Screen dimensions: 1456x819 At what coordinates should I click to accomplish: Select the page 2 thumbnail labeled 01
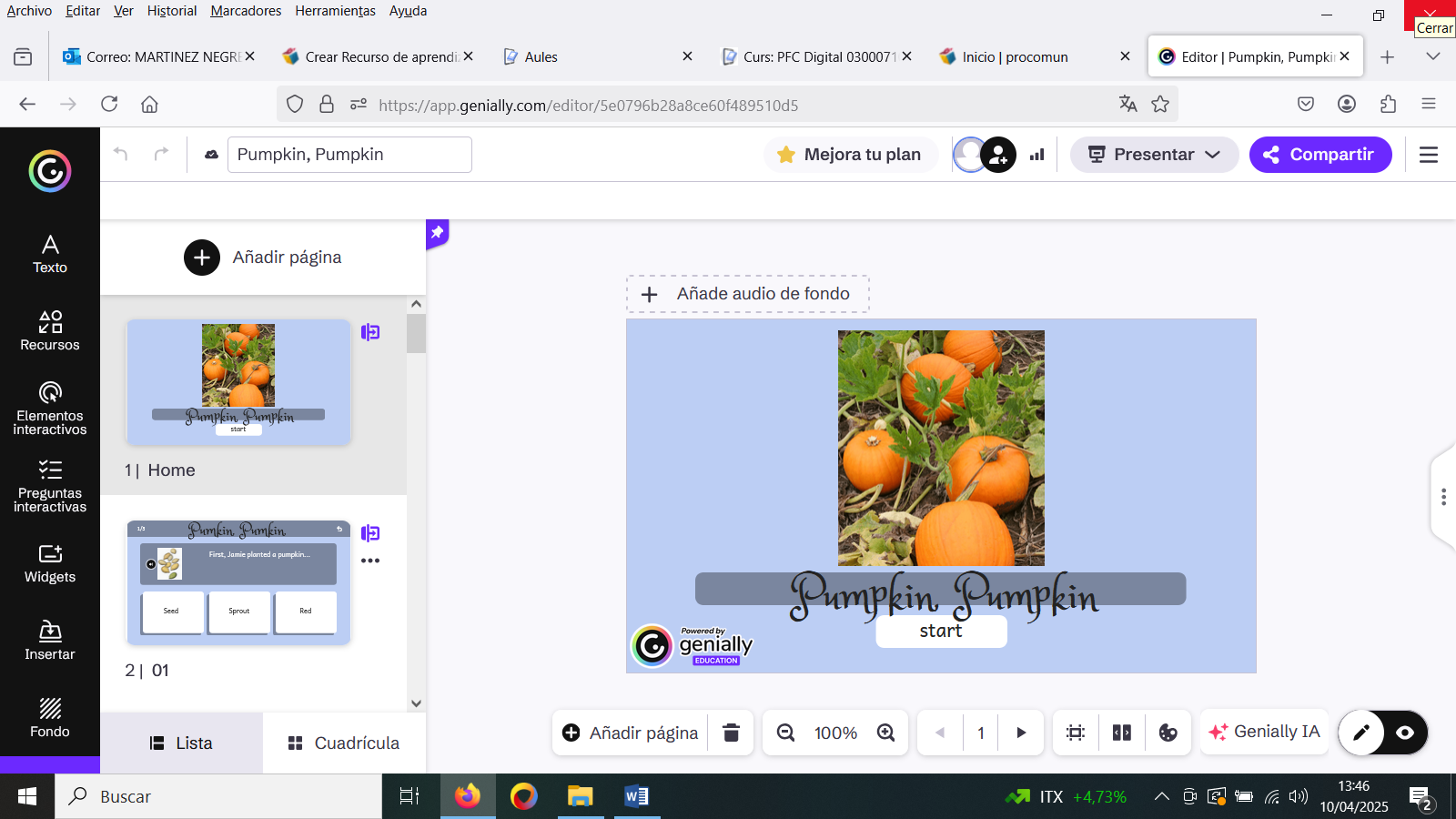pos(238,582)
